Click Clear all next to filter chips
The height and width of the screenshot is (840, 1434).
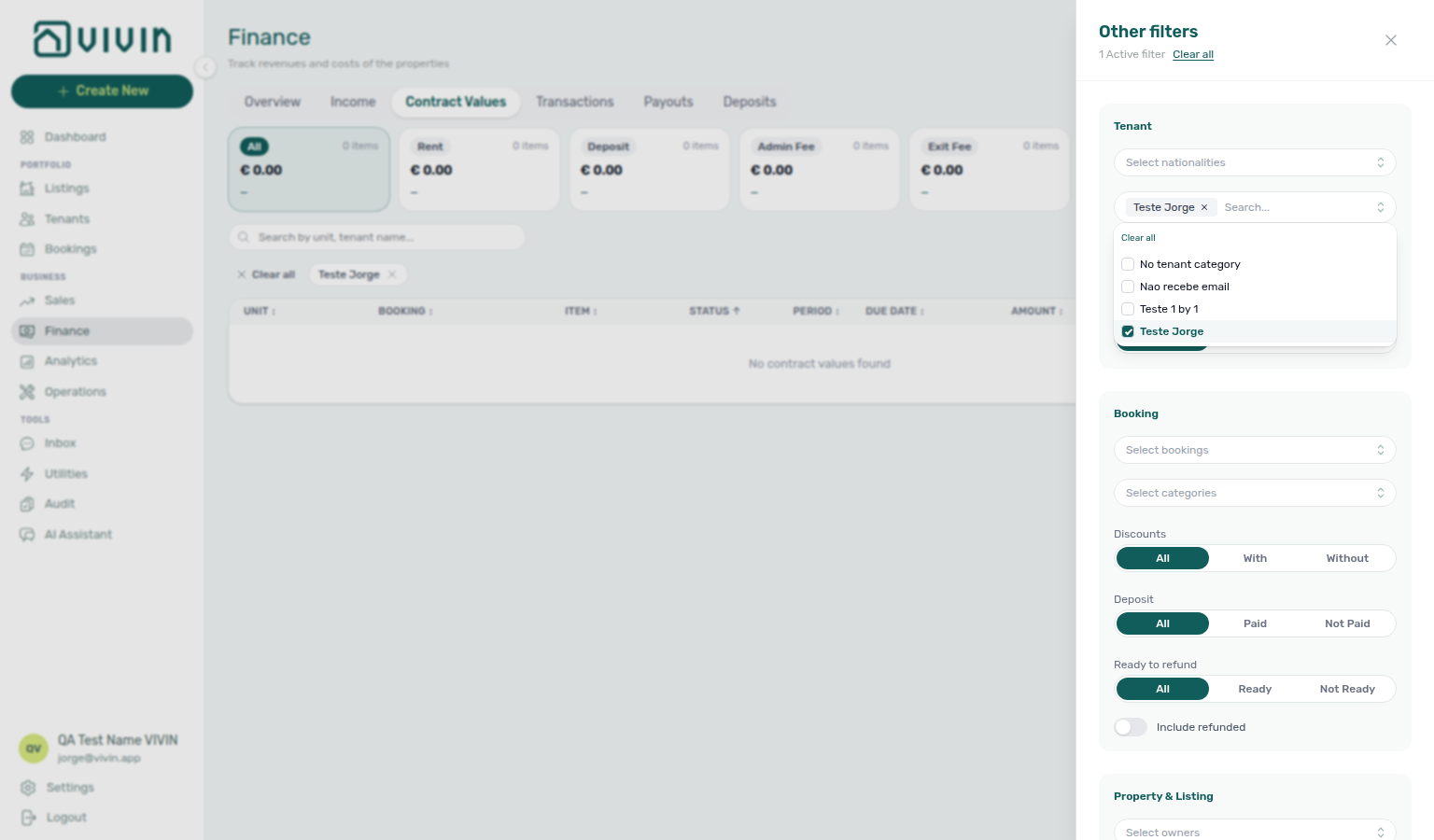click(x=267, y=274)
